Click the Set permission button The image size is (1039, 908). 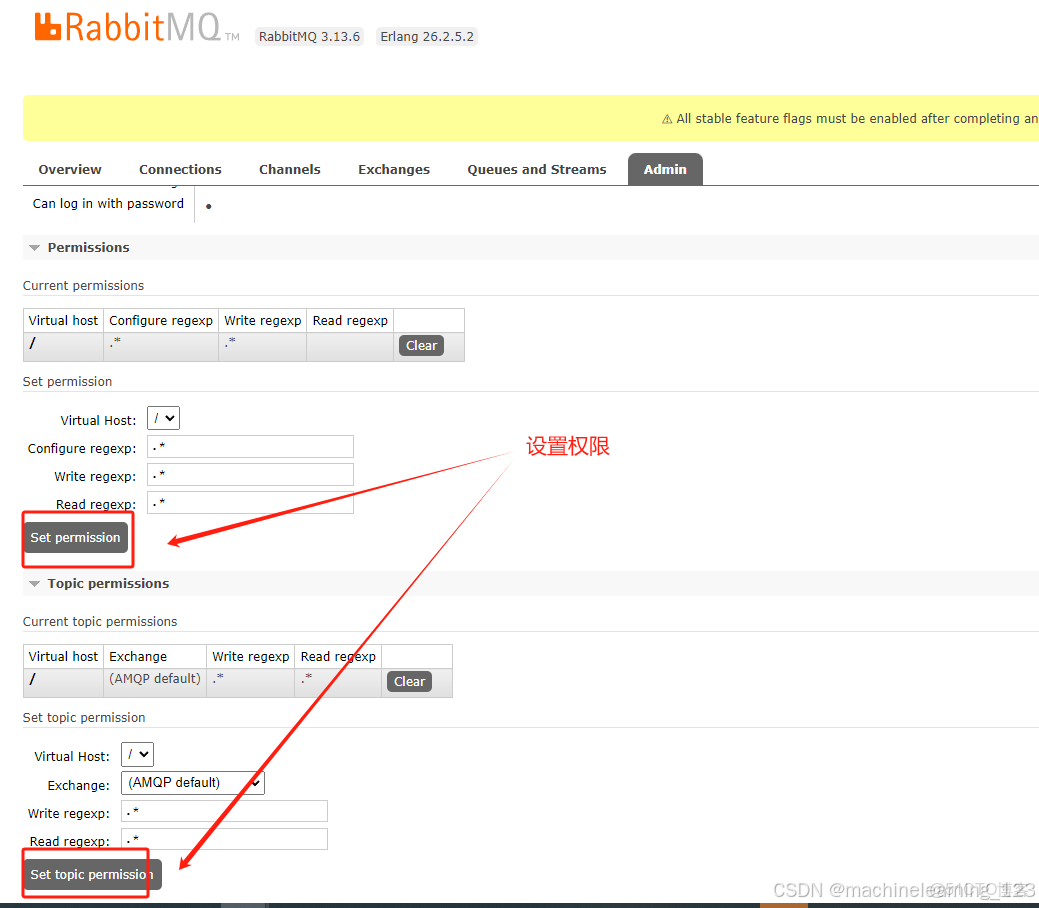76,537
